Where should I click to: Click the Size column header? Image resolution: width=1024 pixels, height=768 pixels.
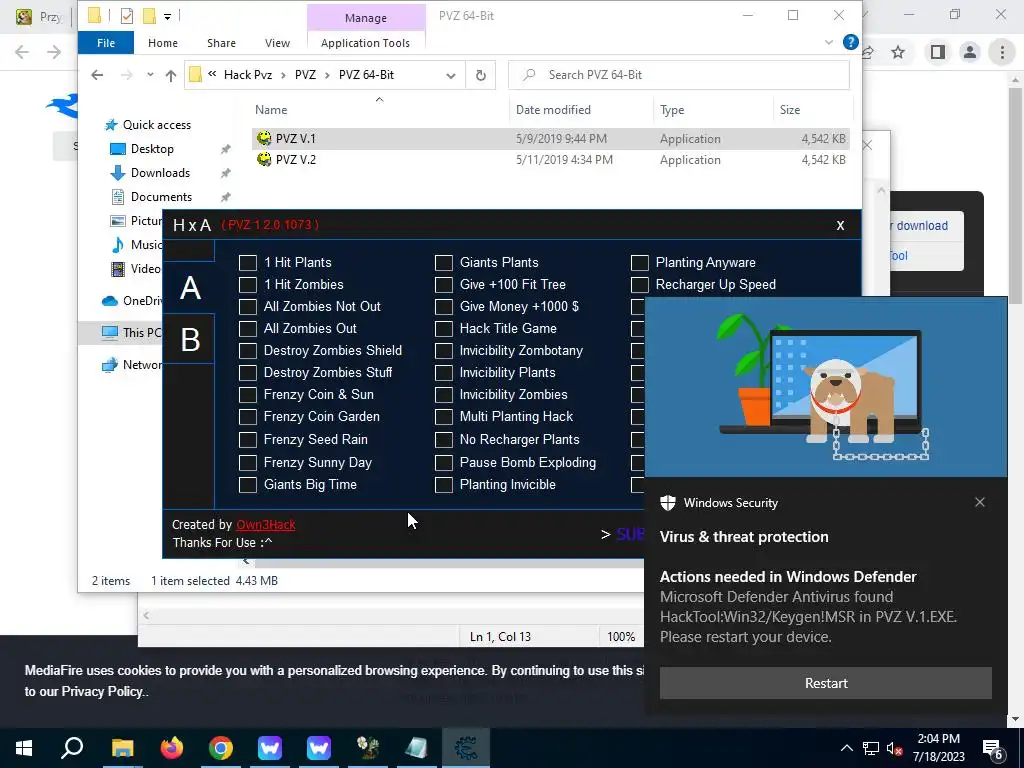[x=790, y=110]
